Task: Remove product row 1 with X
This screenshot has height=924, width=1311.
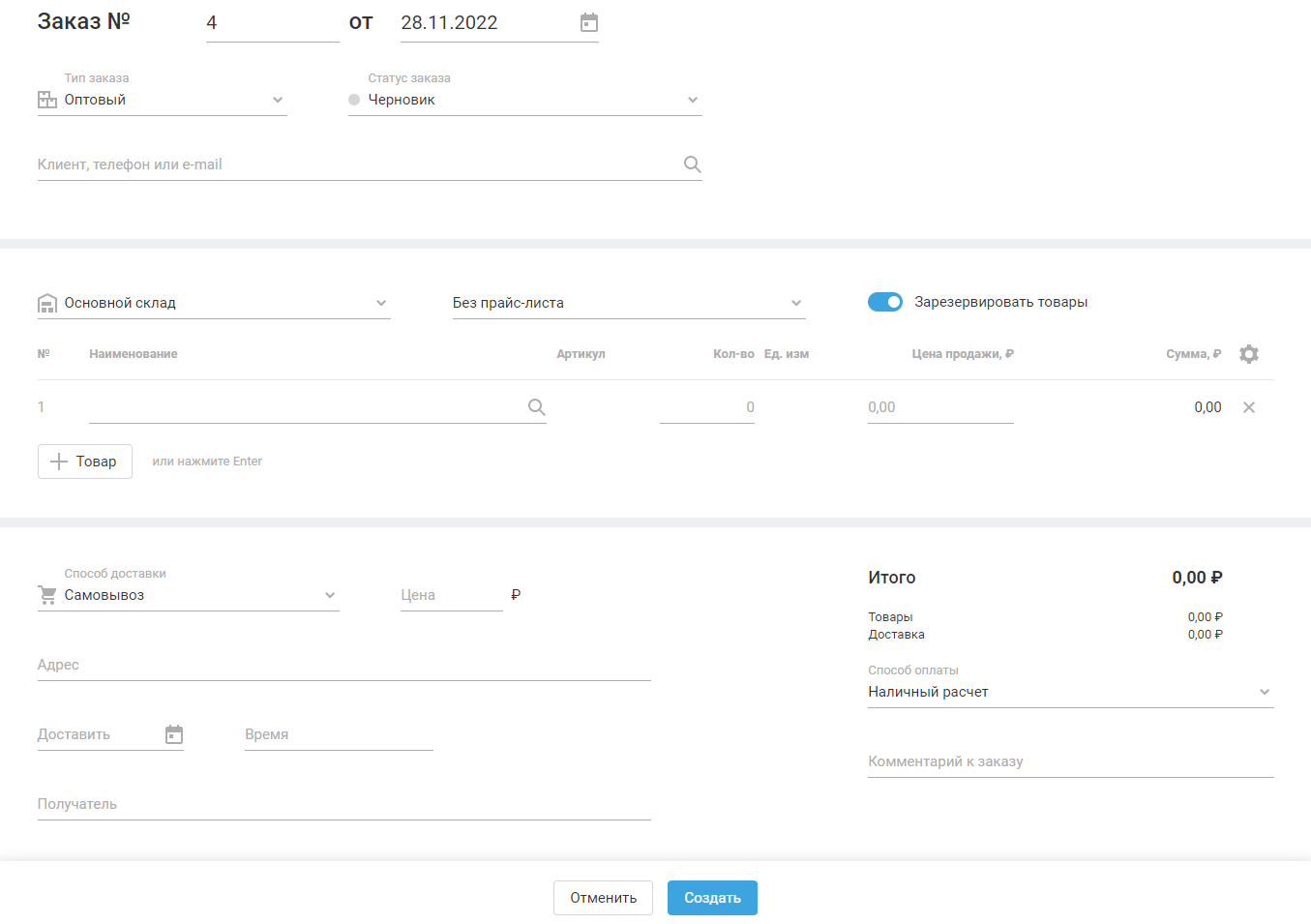Action: point(1249,407)
